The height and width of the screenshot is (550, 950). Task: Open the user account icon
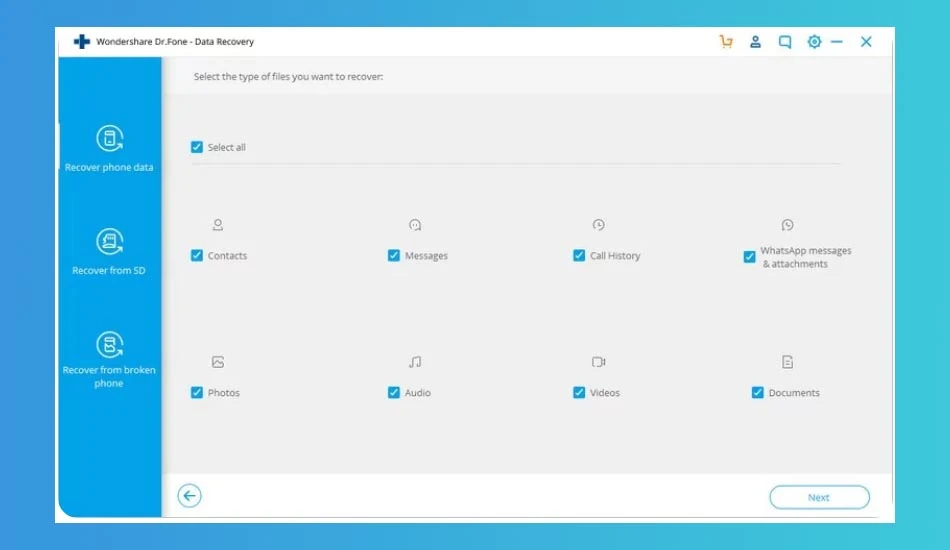click(x=755, y=42)
